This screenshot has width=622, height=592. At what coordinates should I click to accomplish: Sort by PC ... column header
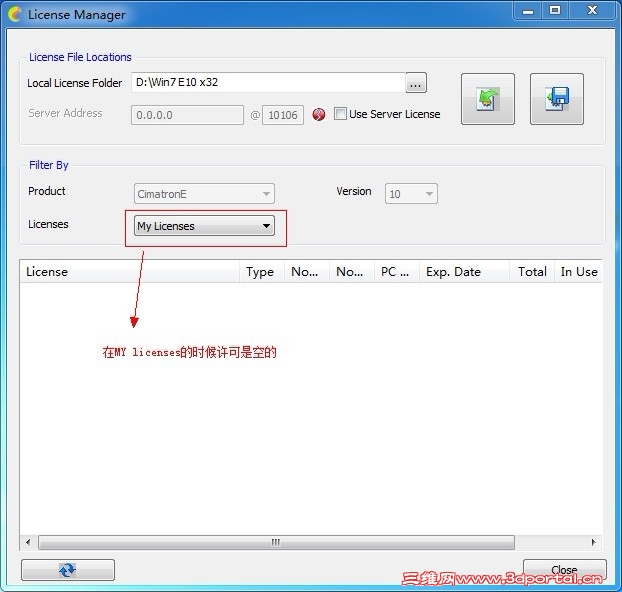tap(397, 272)
